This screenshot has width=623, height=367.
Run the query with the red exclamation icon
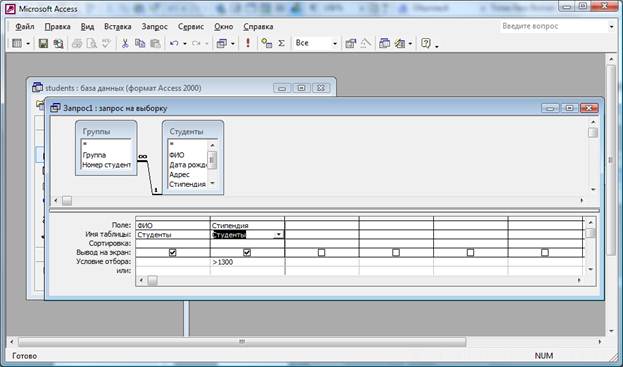[x=248, y=43]
